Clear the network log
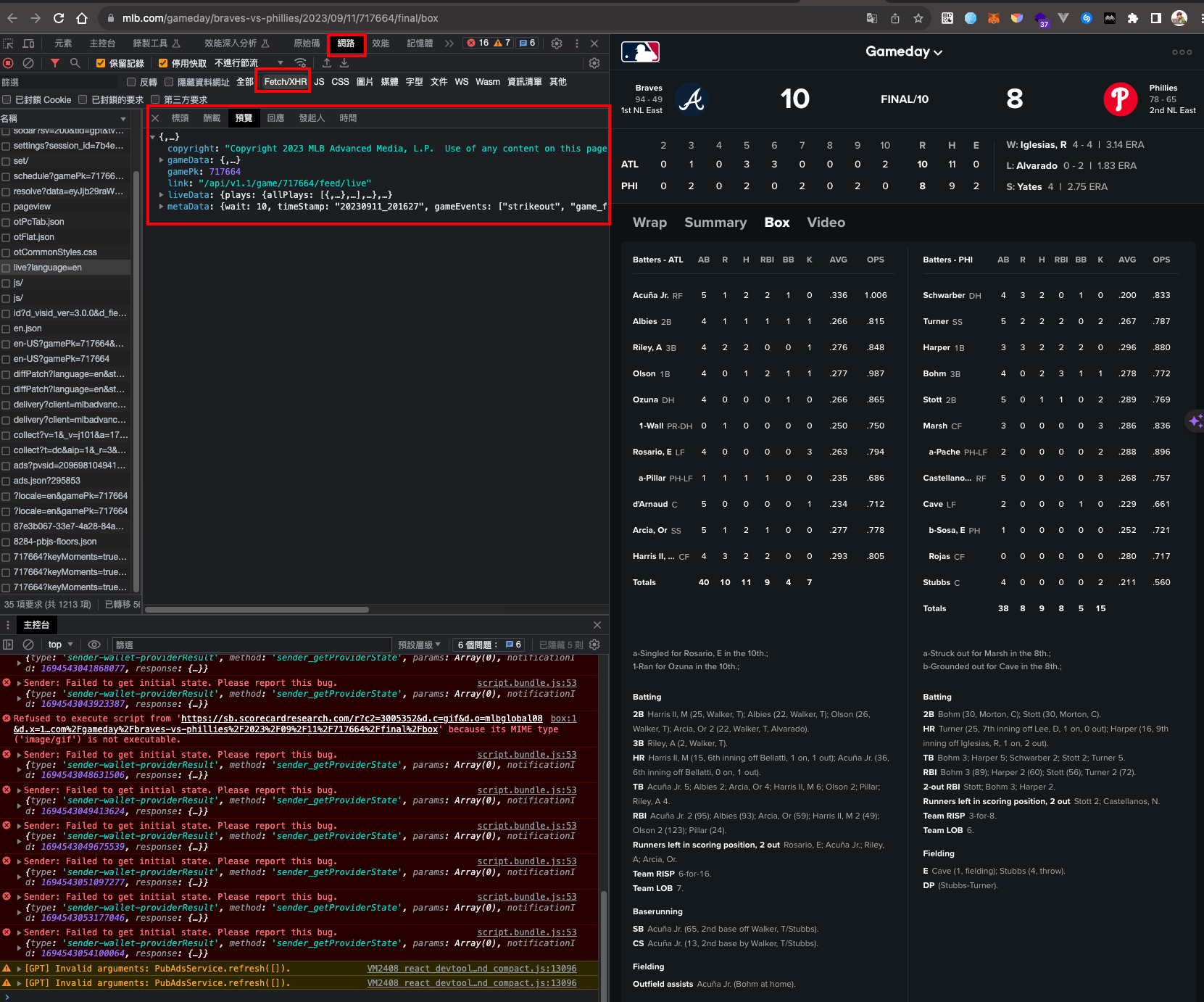The height and width of the screenshot is (1002, 1204). 28,63
